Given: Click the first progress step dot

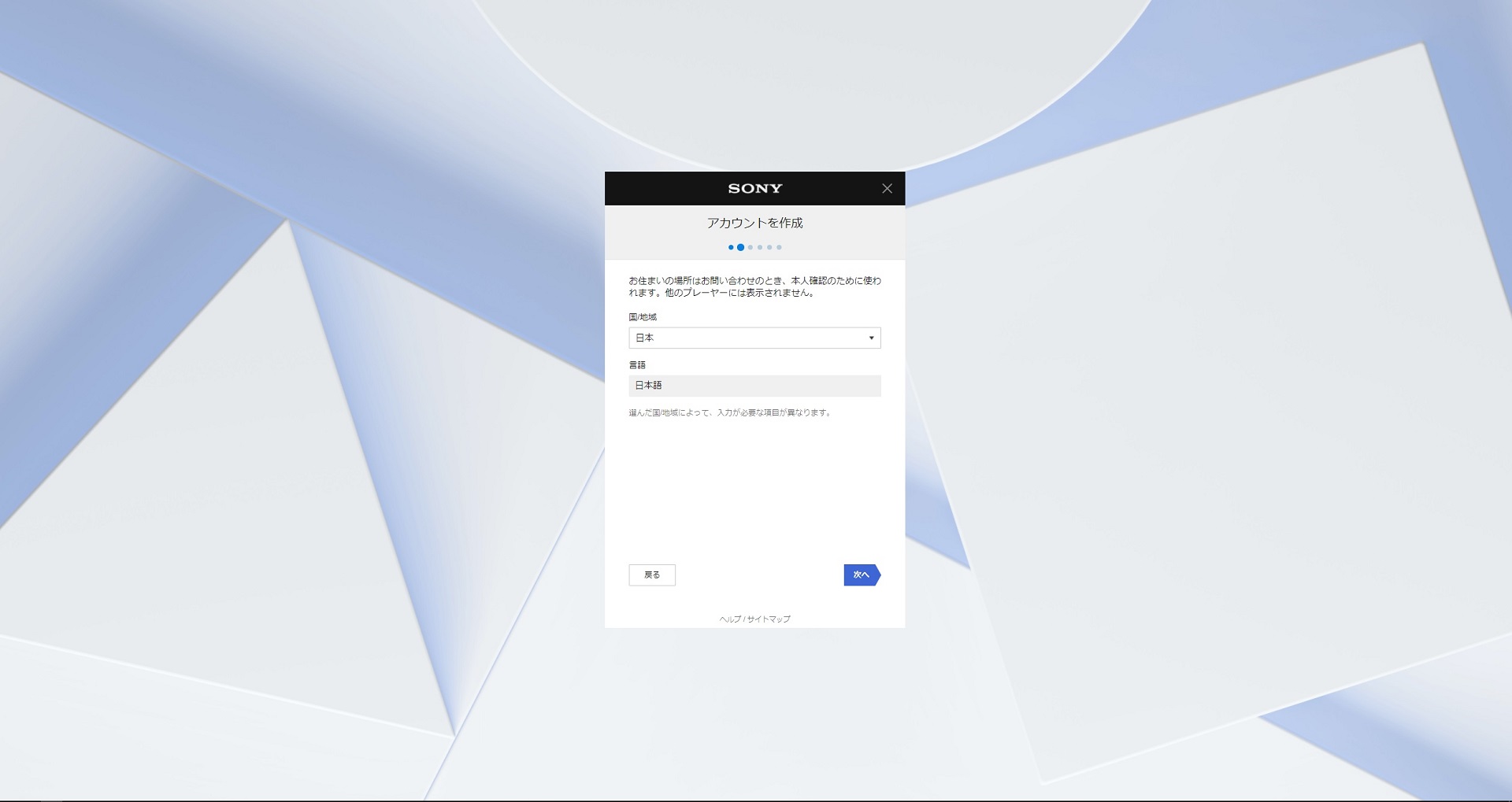Looking at the screenshot, I should [x=731, y=247].
